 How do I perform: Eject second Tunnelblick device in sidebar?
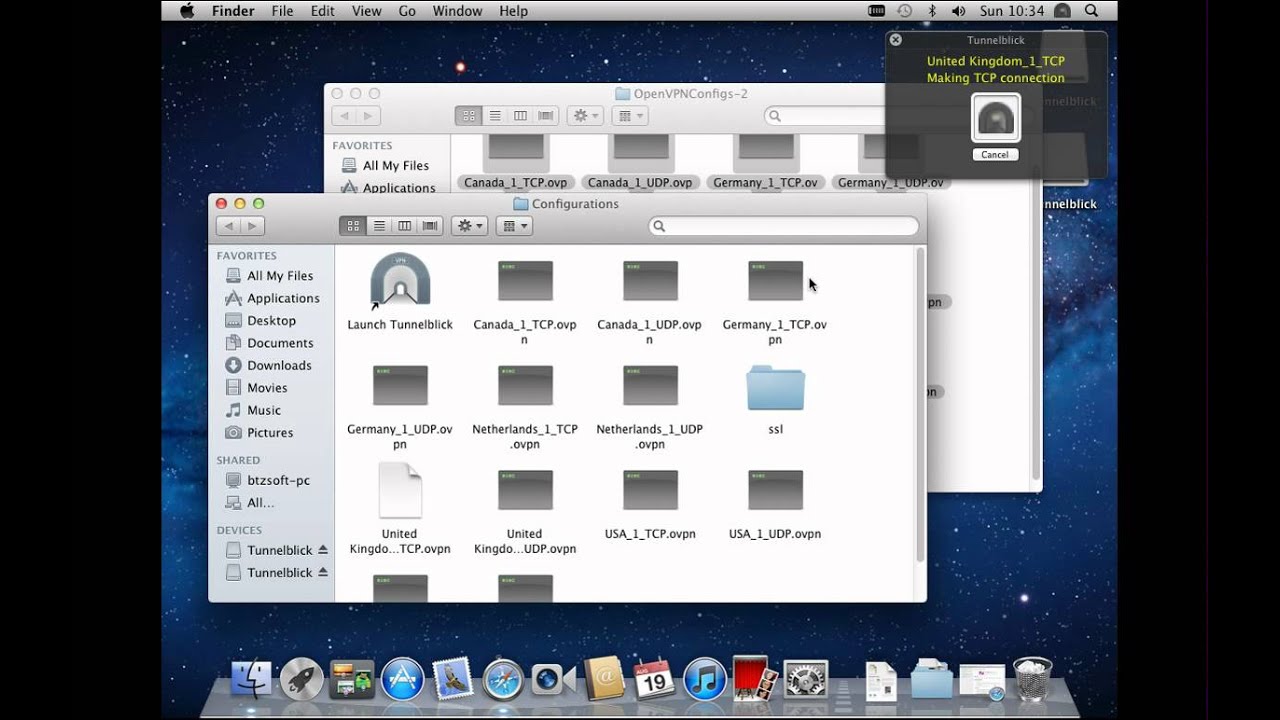pos(322,573)
